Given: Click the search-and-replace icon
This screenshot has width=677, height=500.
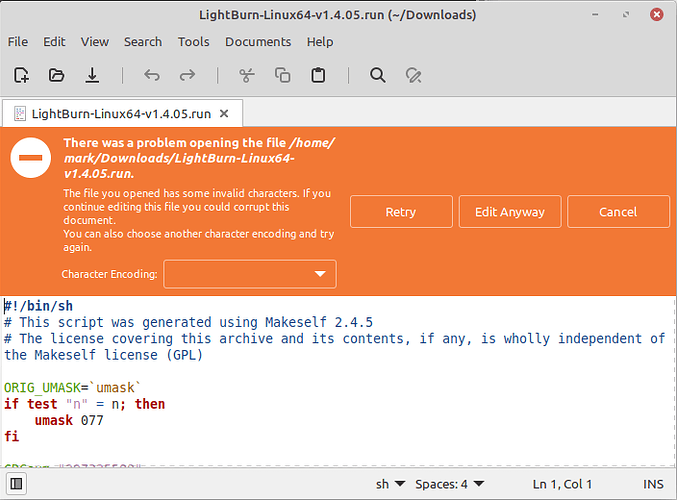Looking at the screenshot, I should (413, 75).
